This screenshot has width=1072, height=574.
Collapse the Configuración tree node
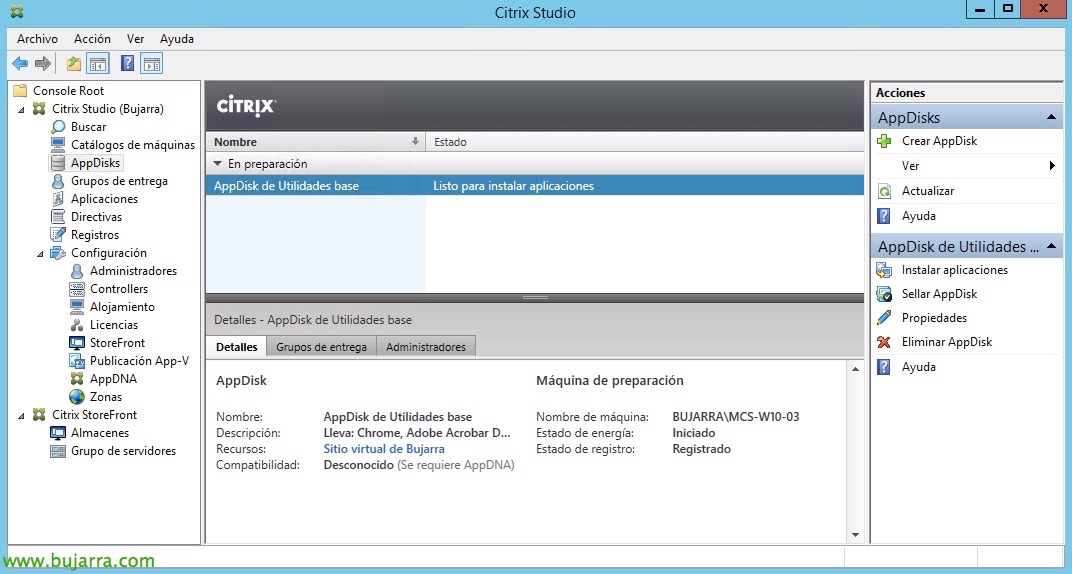point(40,254)
